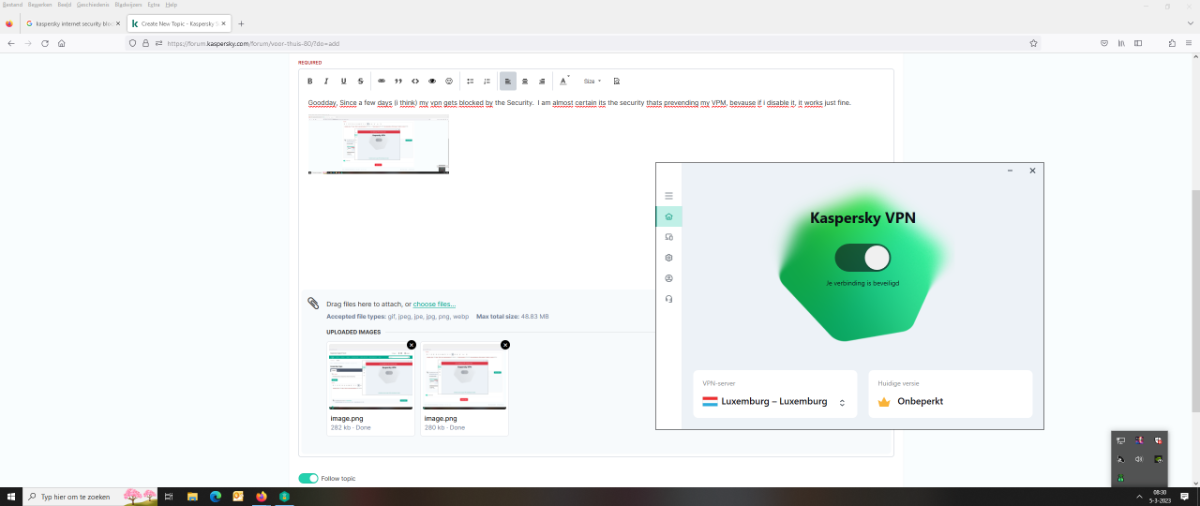
Task: Toggle bold formatting in the editor
Action: (x=310, y=81)
